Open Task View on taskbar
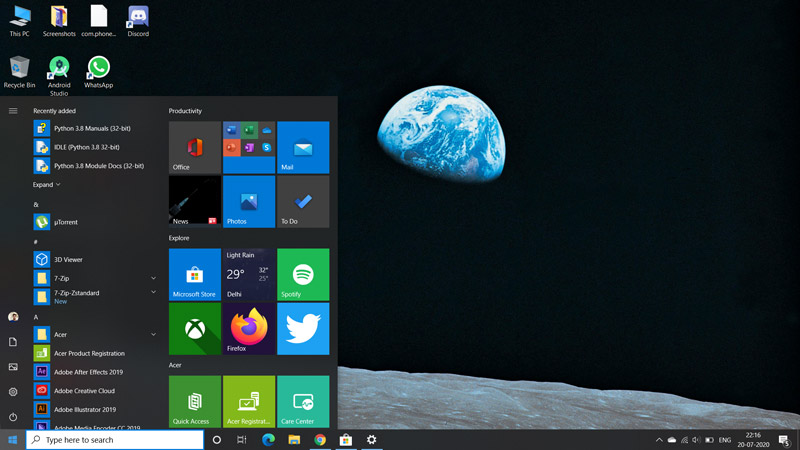 pos(242,440)
